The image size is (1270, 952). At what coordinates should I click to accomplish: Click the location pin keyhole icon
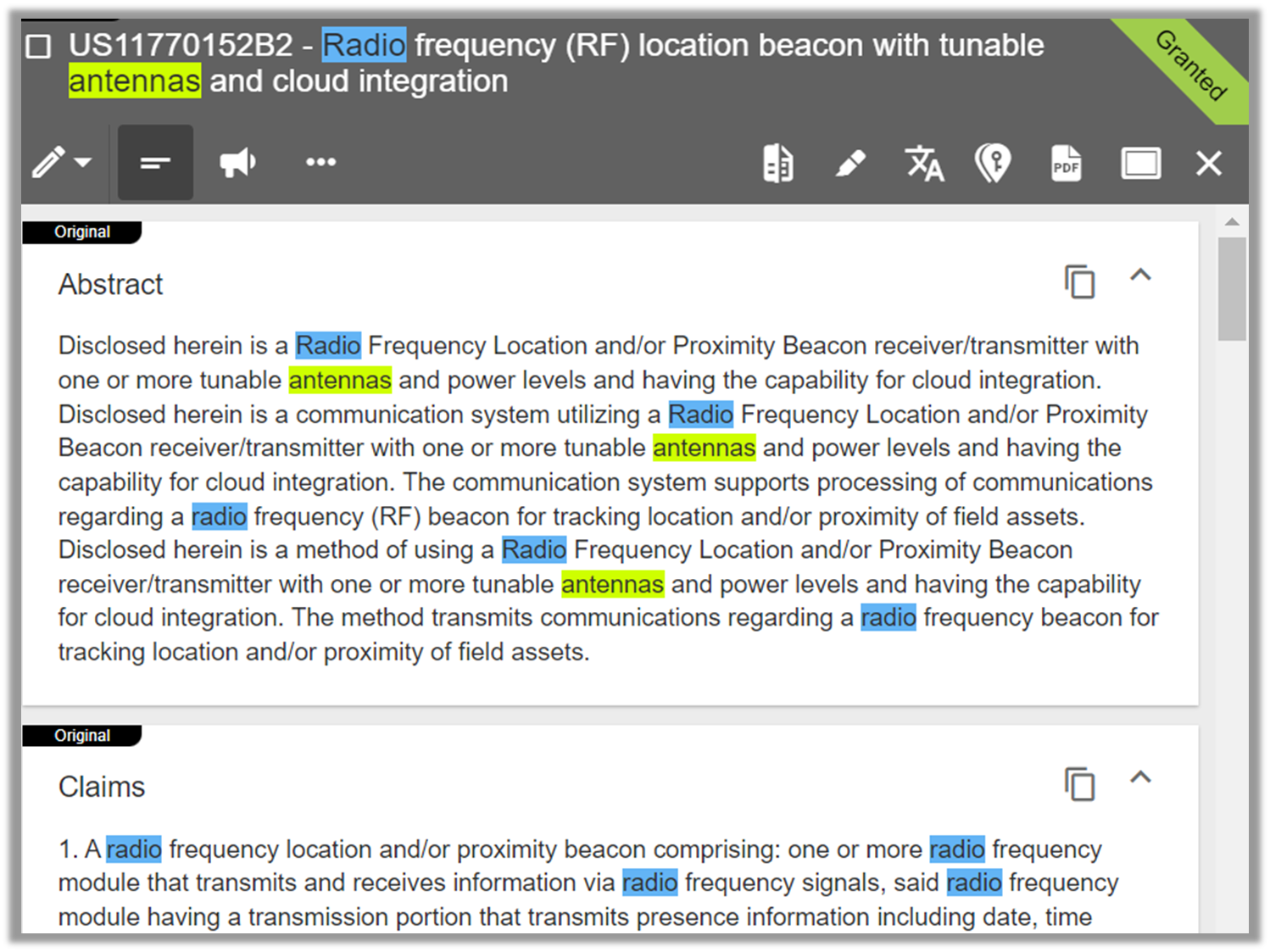click(993, 163)
